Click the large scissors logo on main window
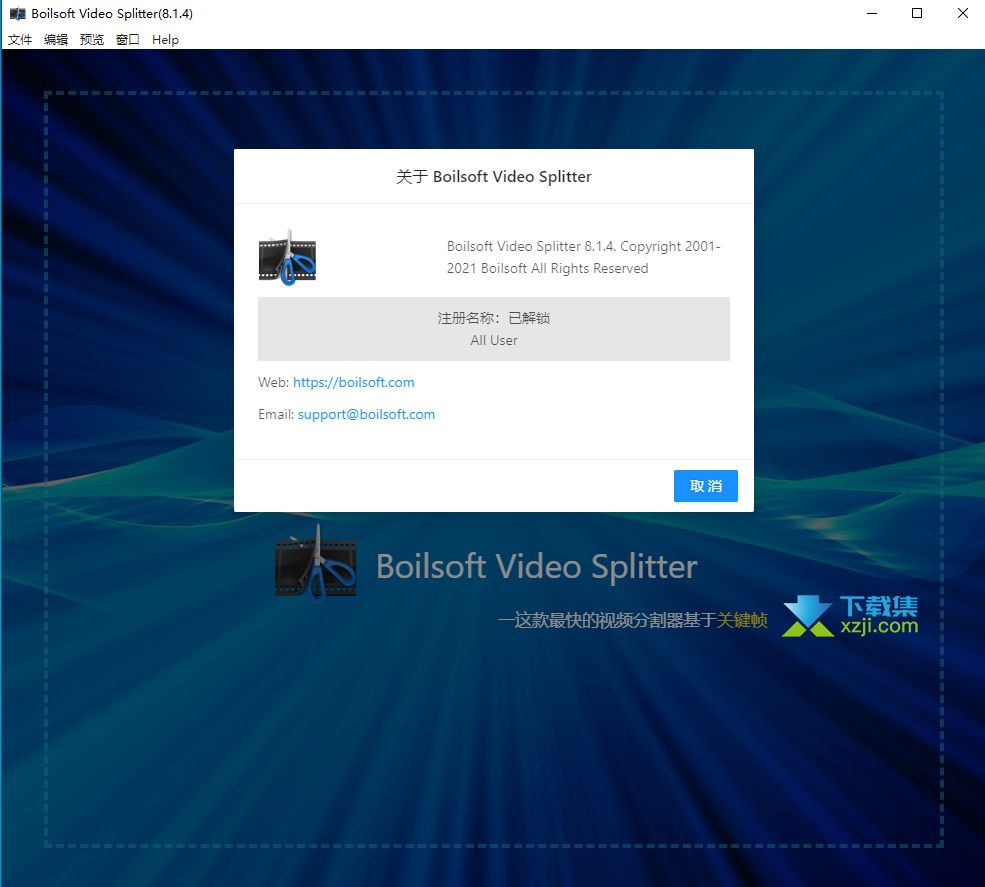Screen dimensions: 985x887 316,563
